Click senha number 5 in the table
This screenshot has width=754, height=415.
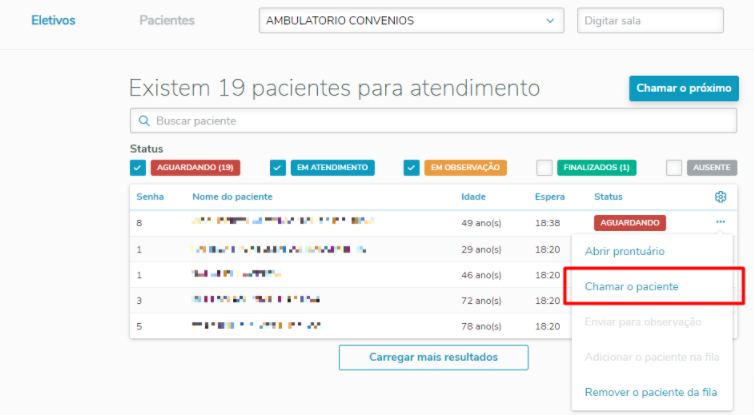(139, 327)
